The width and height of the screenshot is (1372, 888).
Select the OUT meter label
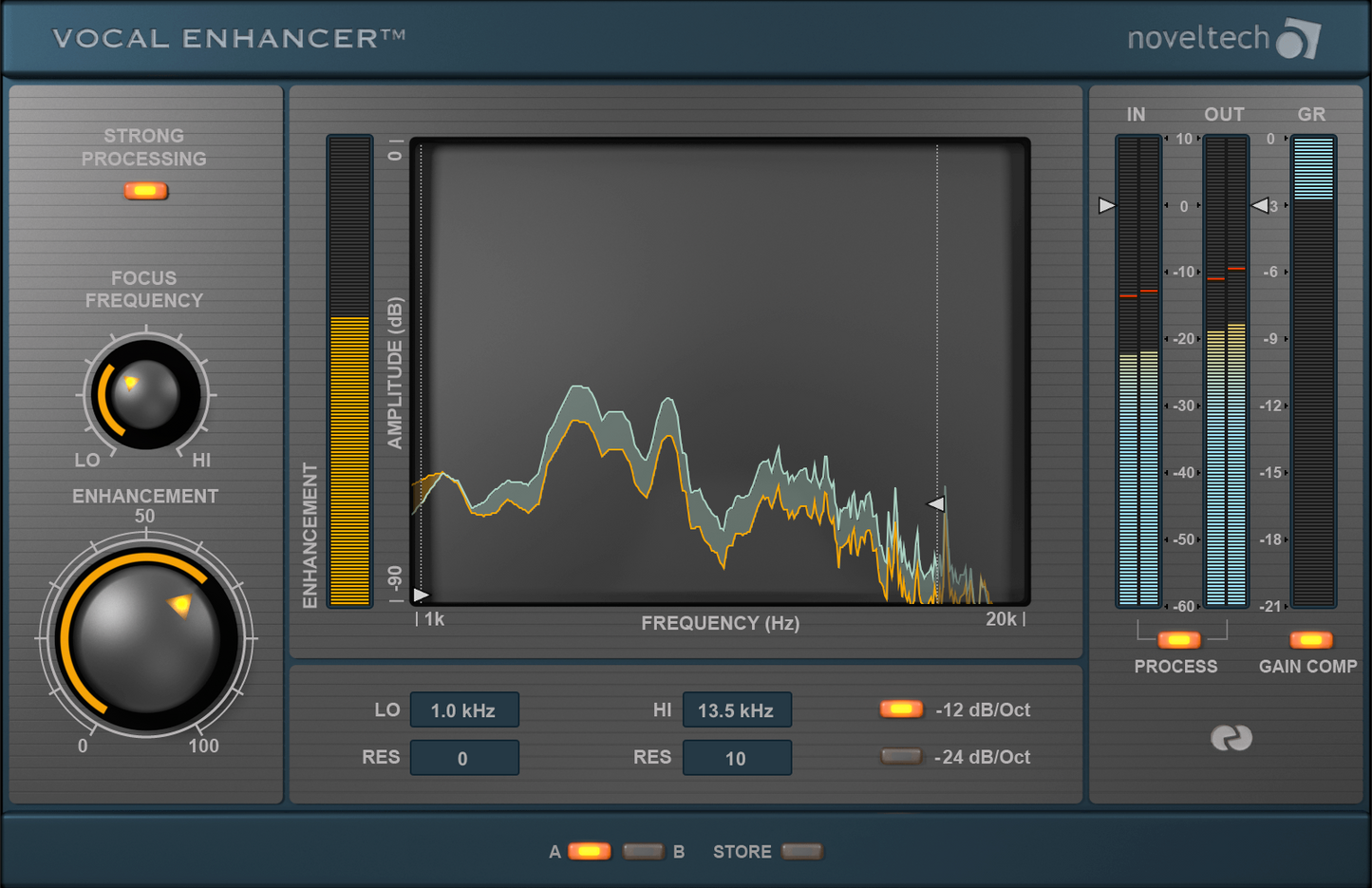(1225, 114)
